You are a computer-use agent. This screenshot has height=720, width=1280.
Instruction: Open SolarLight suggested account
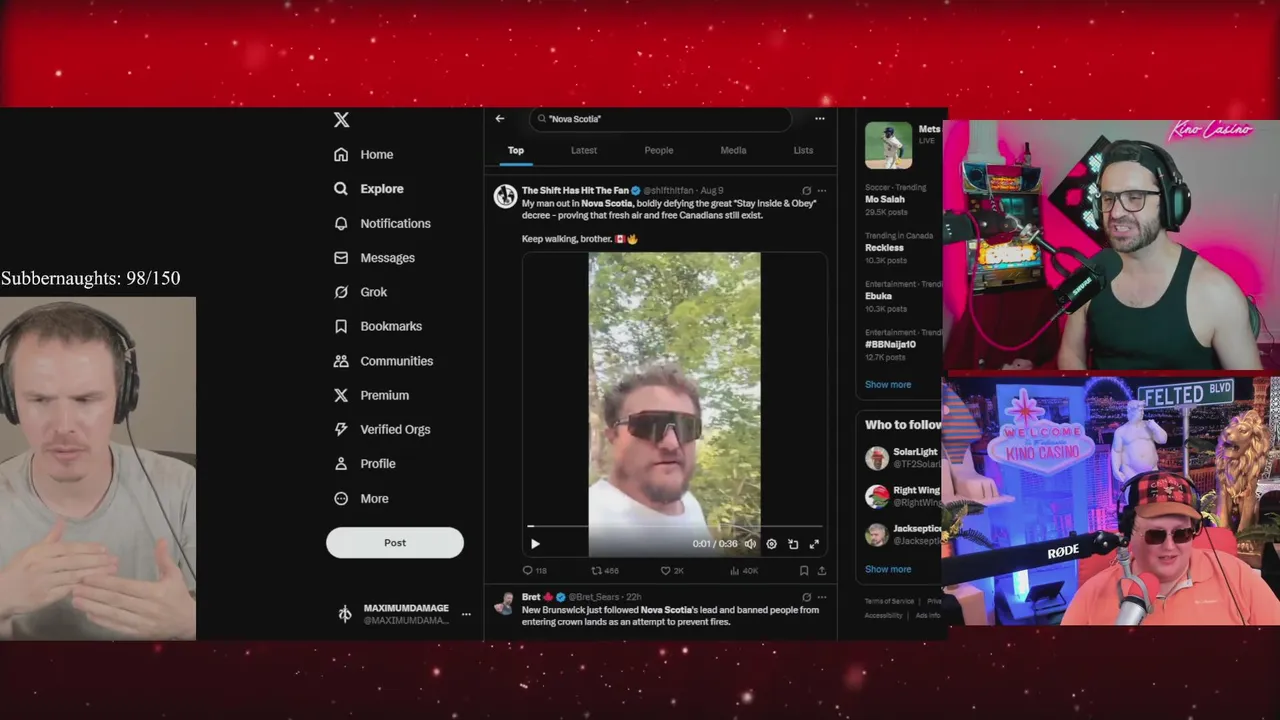(x=903, y=458)
